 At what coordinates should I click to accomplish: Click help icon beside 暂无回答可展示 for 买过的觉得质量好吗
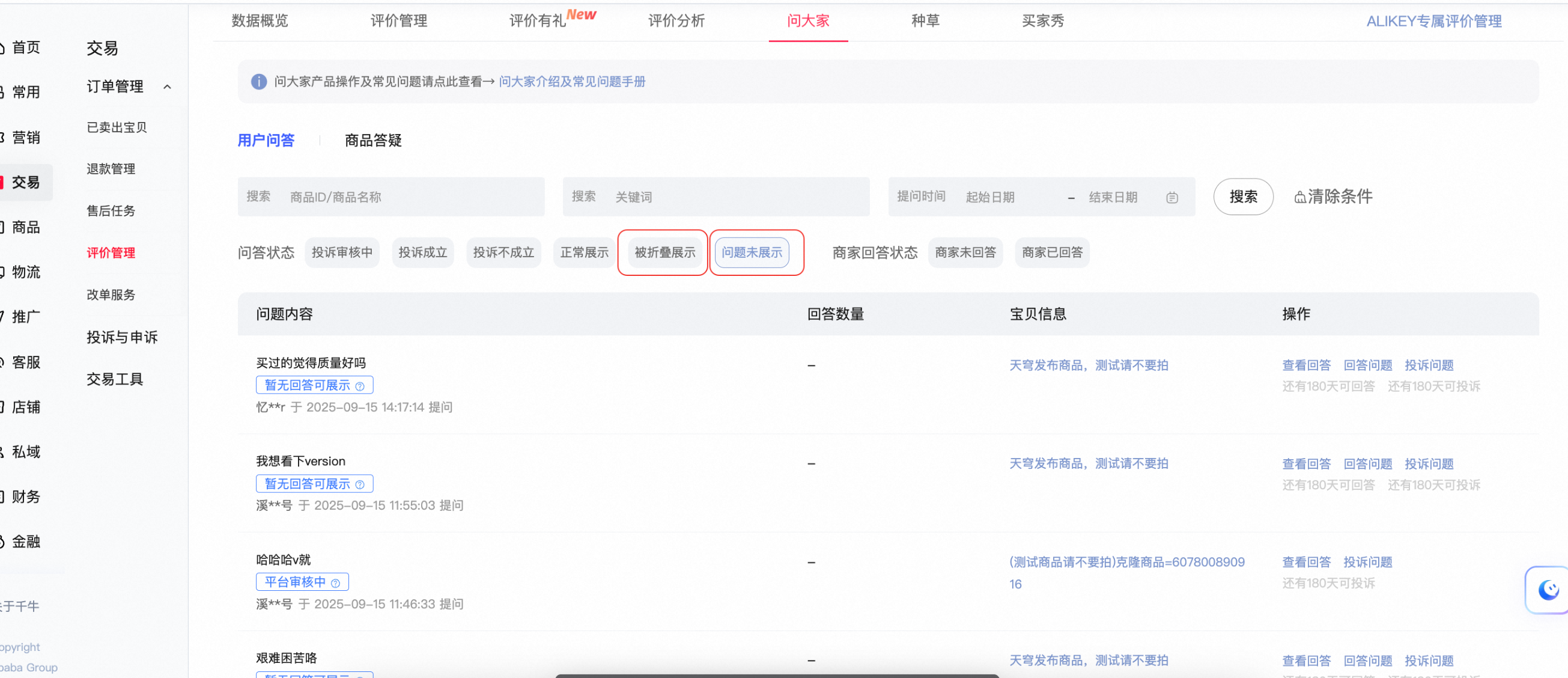[360, 386]
